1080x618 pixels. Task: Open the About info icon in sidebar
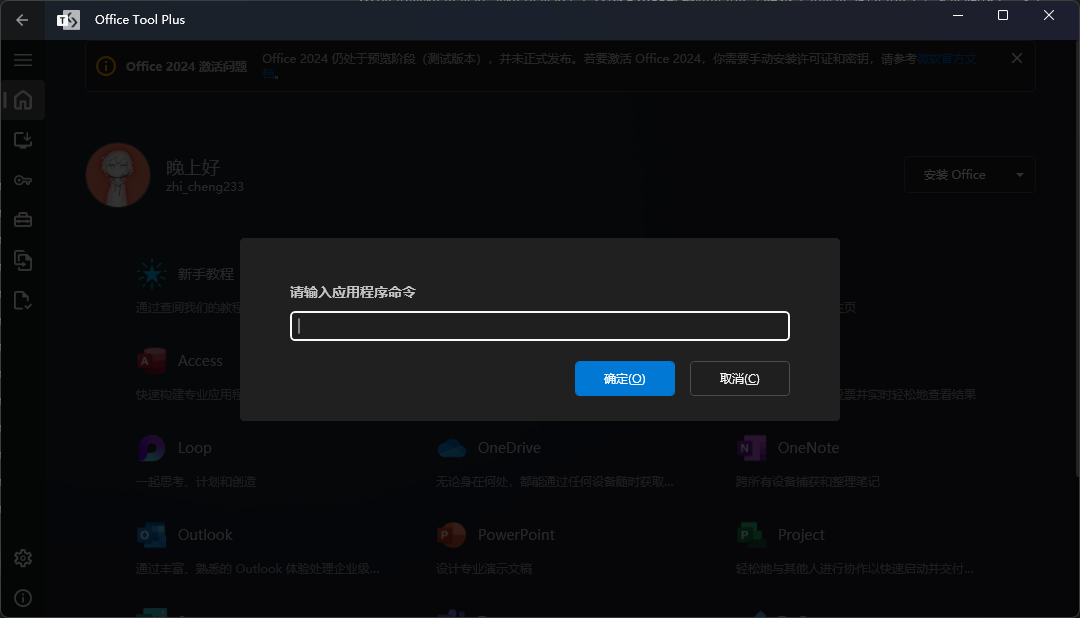tap(23, 598)
